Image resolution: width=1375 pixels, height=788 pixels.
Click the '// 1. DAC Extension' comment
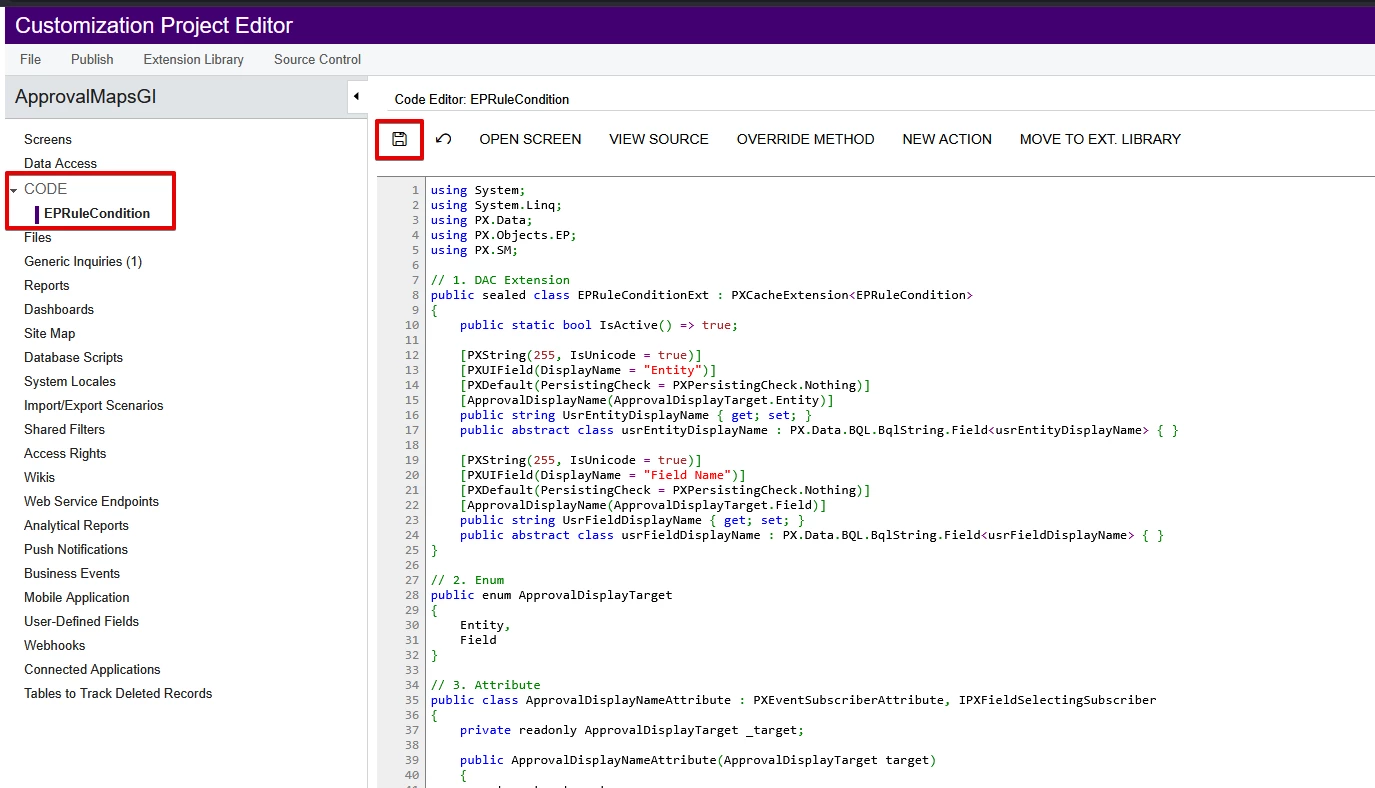(x=500, y=280)
